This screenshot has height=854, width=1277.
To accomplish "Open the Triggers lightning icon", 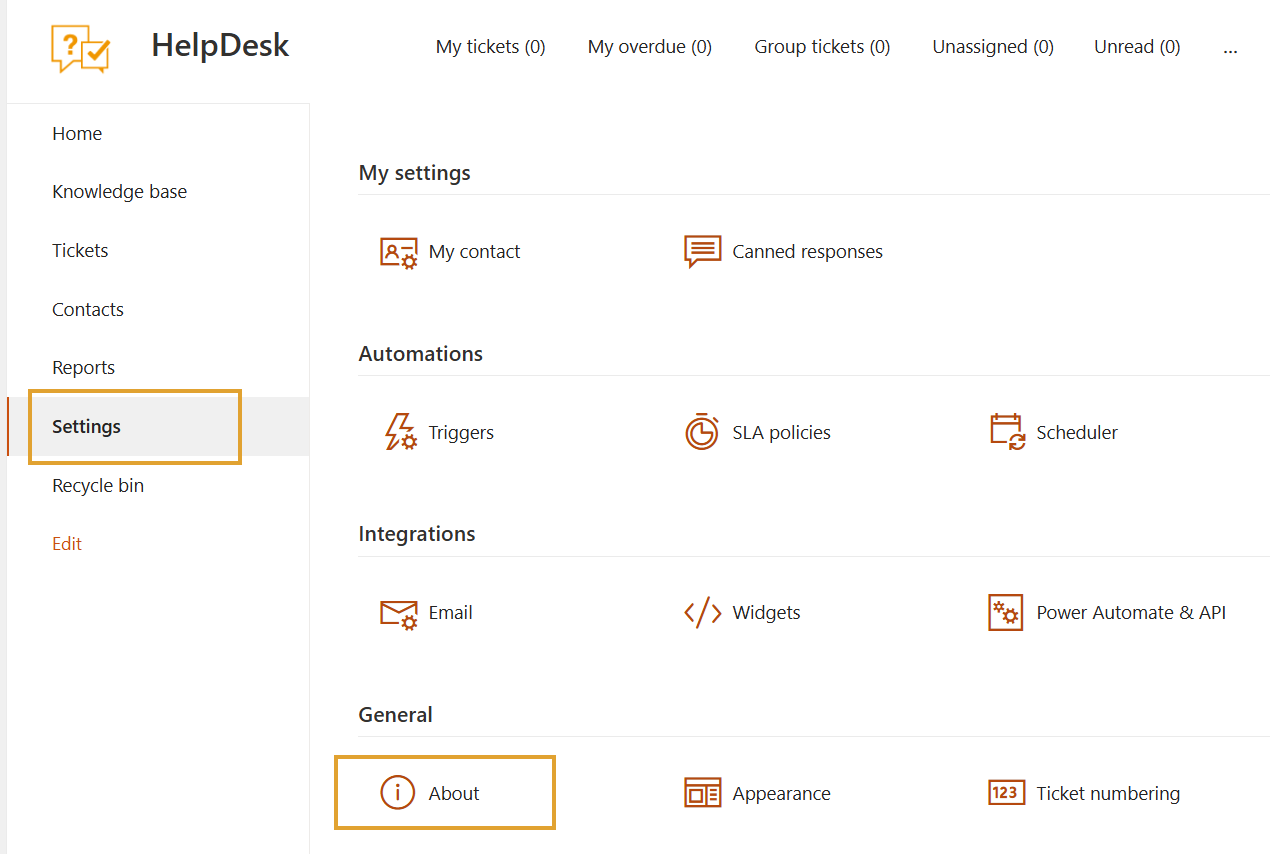I will coord(400,432).
